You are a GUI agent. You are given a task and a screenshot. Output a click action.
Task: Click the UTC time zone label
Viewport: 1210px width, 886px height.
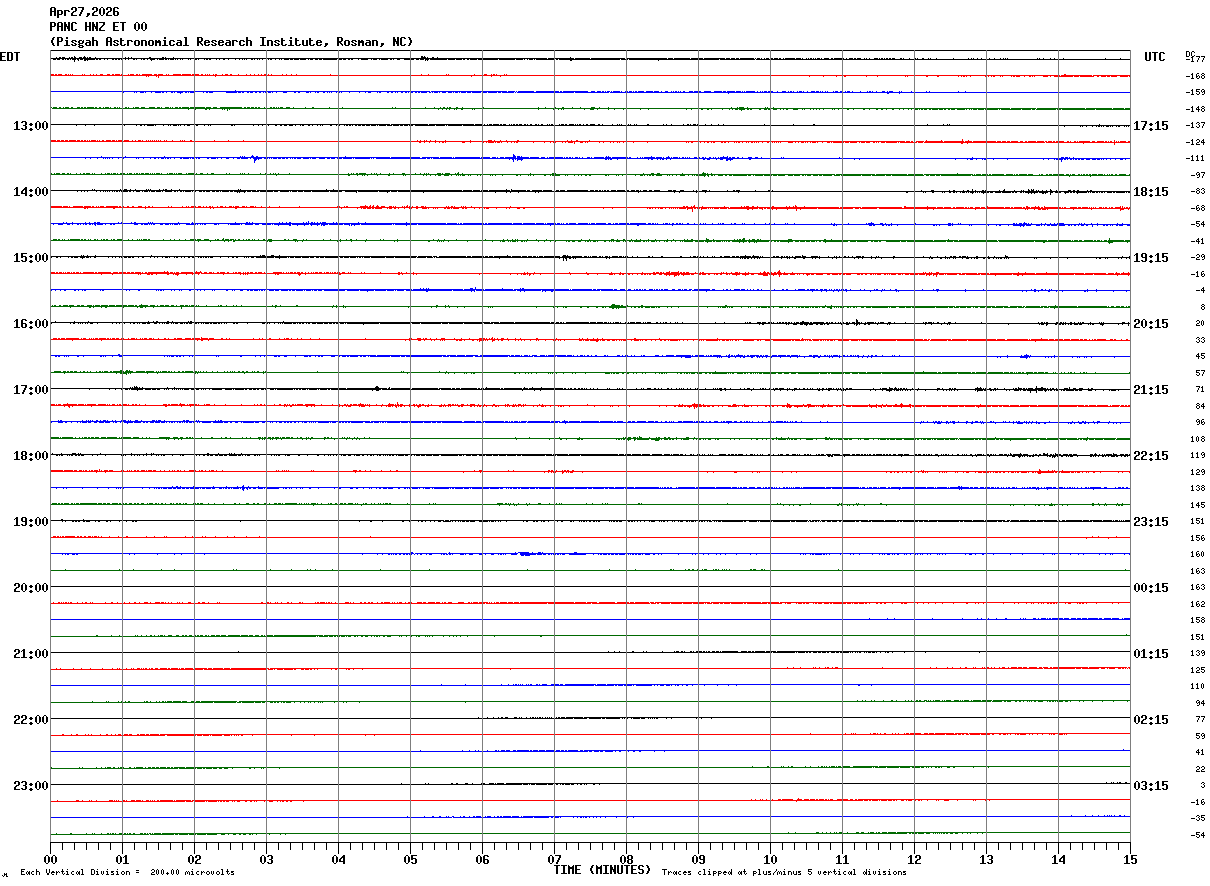point(1155,57)
